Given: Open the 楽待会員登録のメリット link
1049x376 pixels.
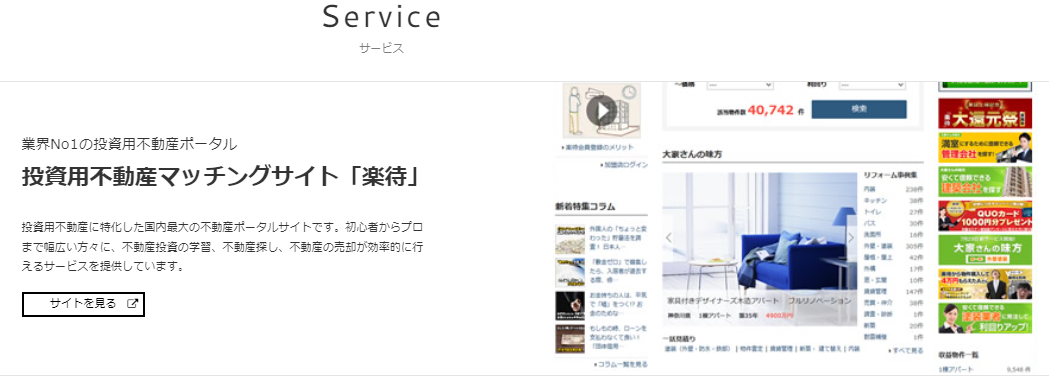Looking at the screenshot, I should click(x=597, y=147).
